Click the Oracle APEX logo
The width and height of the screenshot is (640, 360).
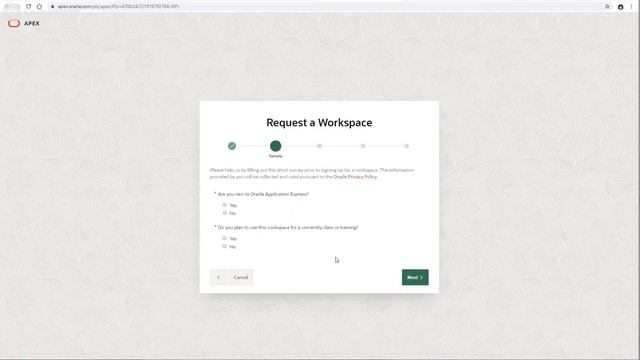[x=24, y=23]
